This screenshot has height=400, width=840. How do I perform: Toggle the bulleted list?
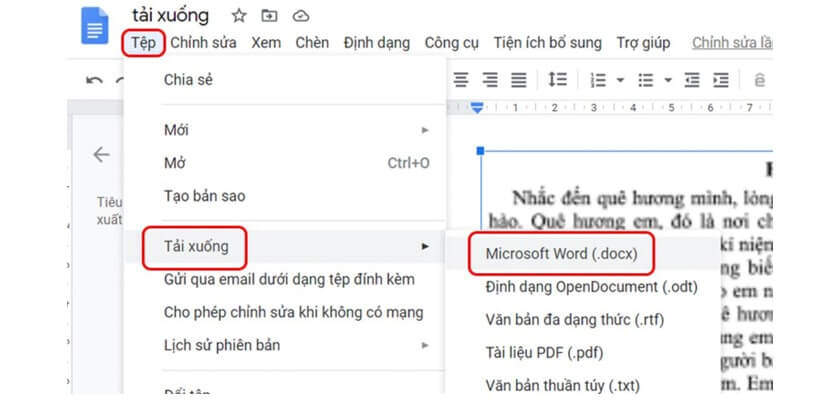(x=646, y=80)
